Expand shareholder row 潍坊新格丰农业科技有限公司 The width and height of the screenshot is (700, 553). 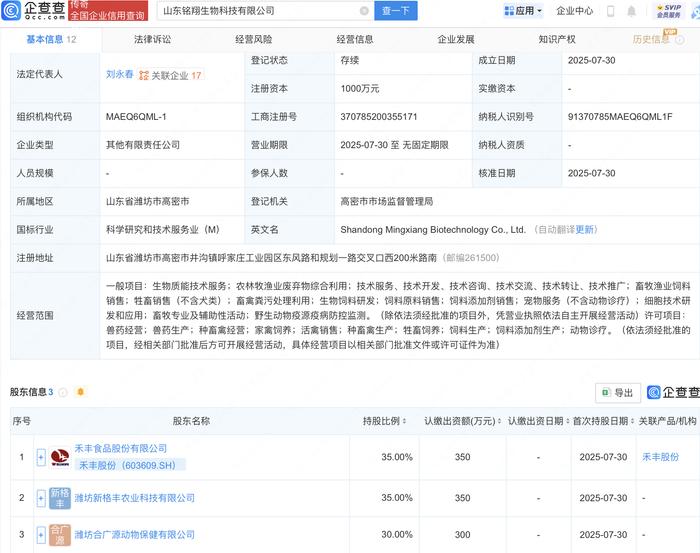pyautogui.click(x=41, y=498)
